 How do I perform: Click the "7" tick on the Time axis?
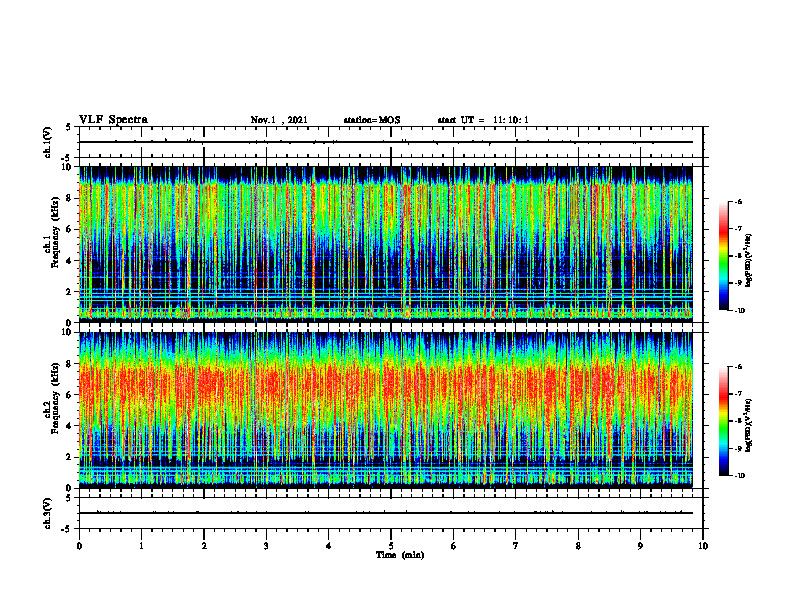pos(516,546)
